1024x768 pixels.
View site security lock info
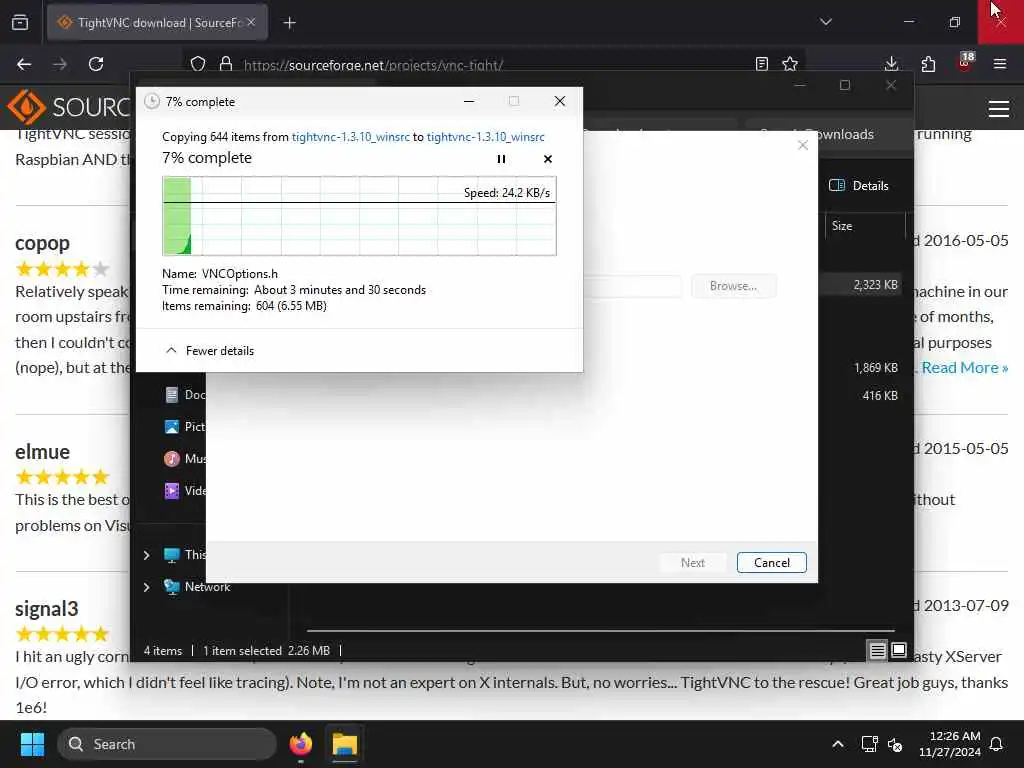pyautogui.click(x=226, y=64)
